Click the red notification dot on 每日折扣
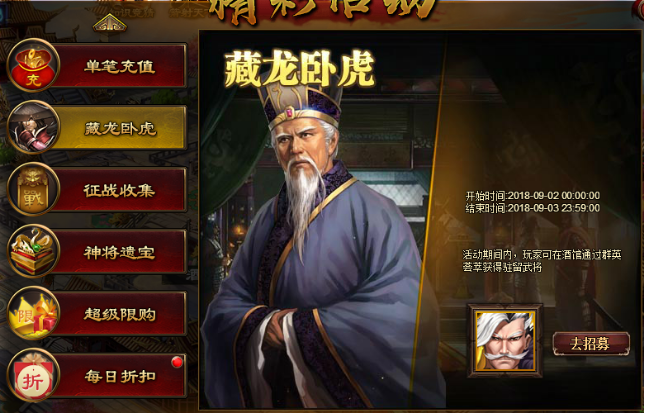Viewport: 645px width, 413px height. (177, 362)
